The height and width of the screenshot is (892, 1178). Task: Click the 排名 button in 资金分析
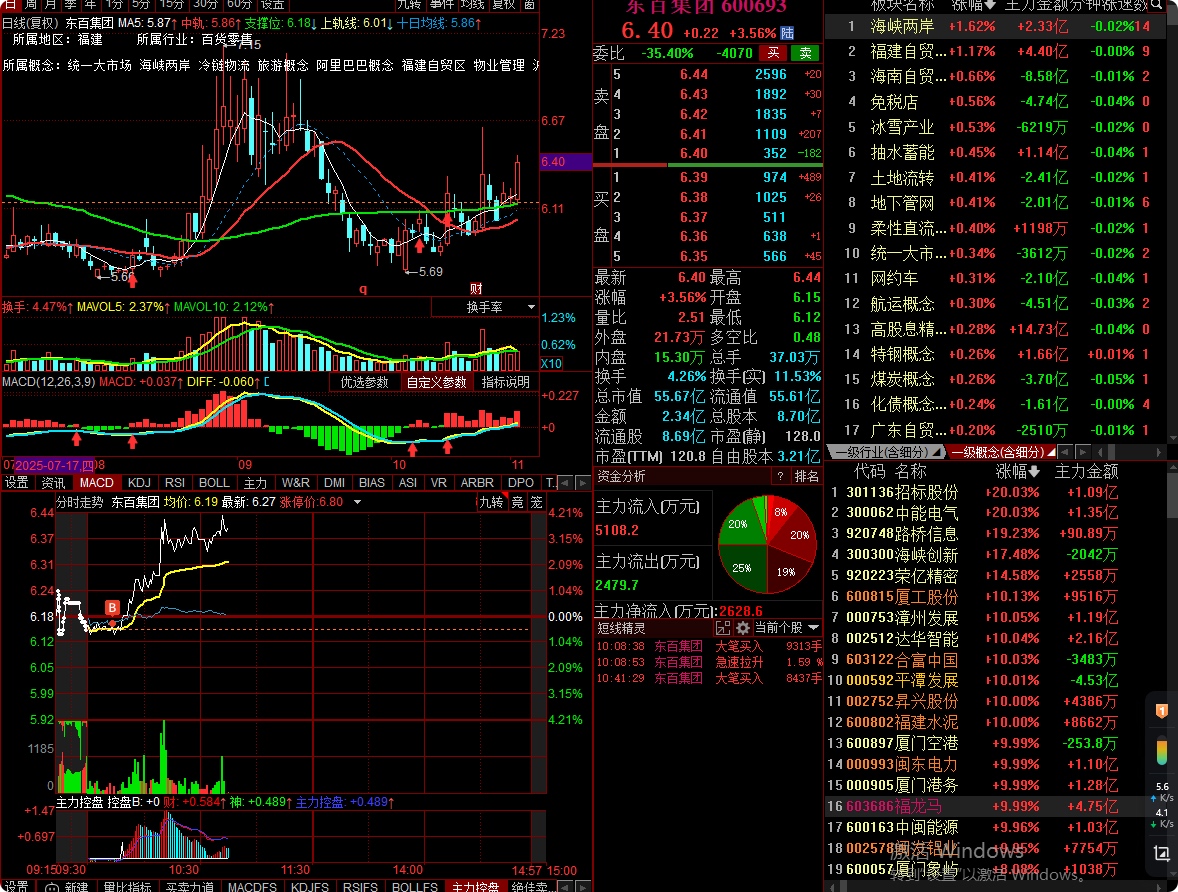tap(807, 476)
